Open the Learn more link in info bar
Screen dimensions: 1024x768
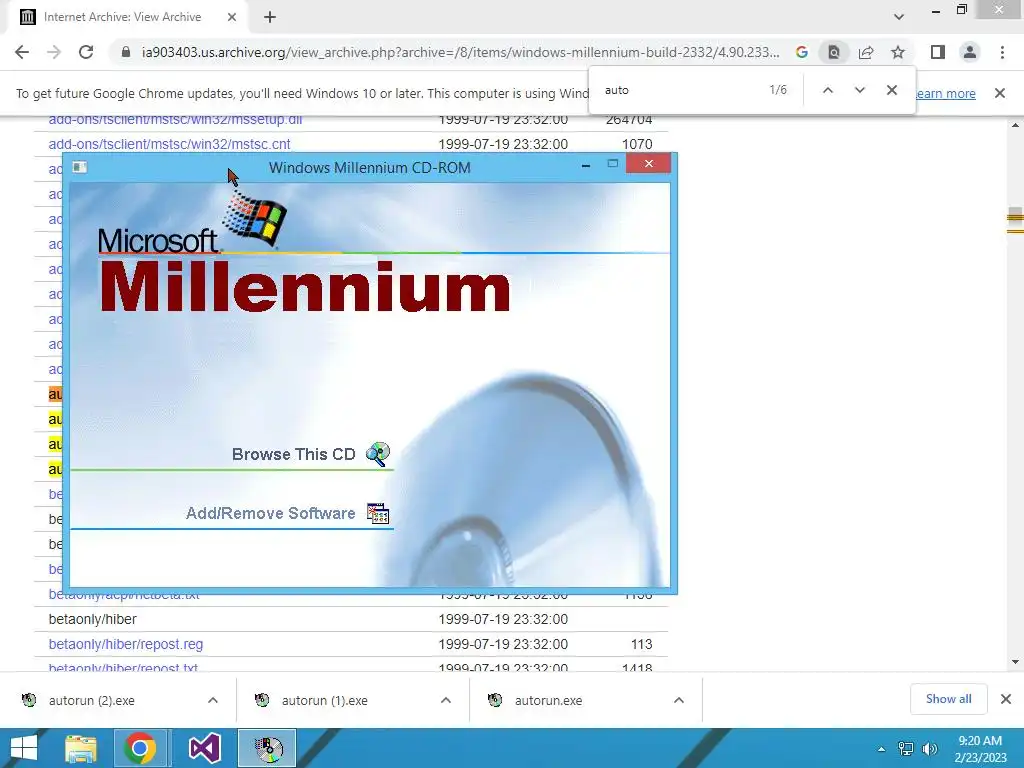pyautogui.click(x=946, y=93)
